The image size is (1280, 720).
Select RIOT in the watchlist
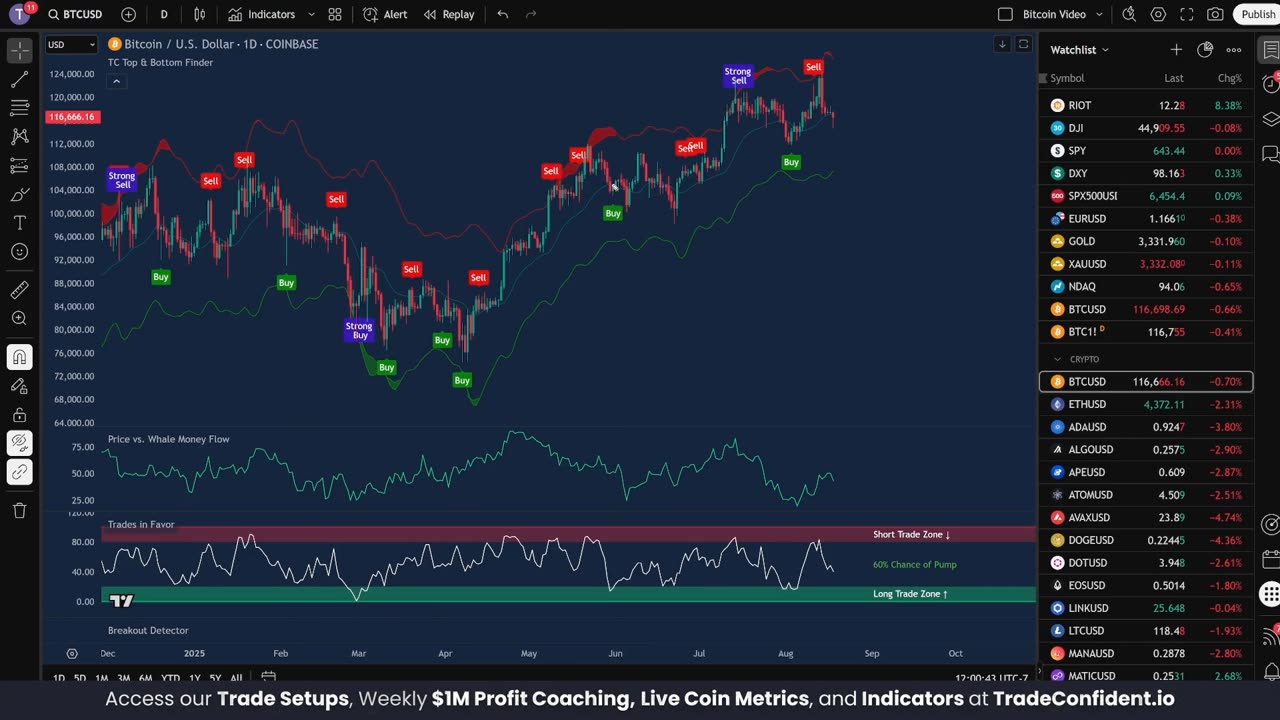point(1146,105)
